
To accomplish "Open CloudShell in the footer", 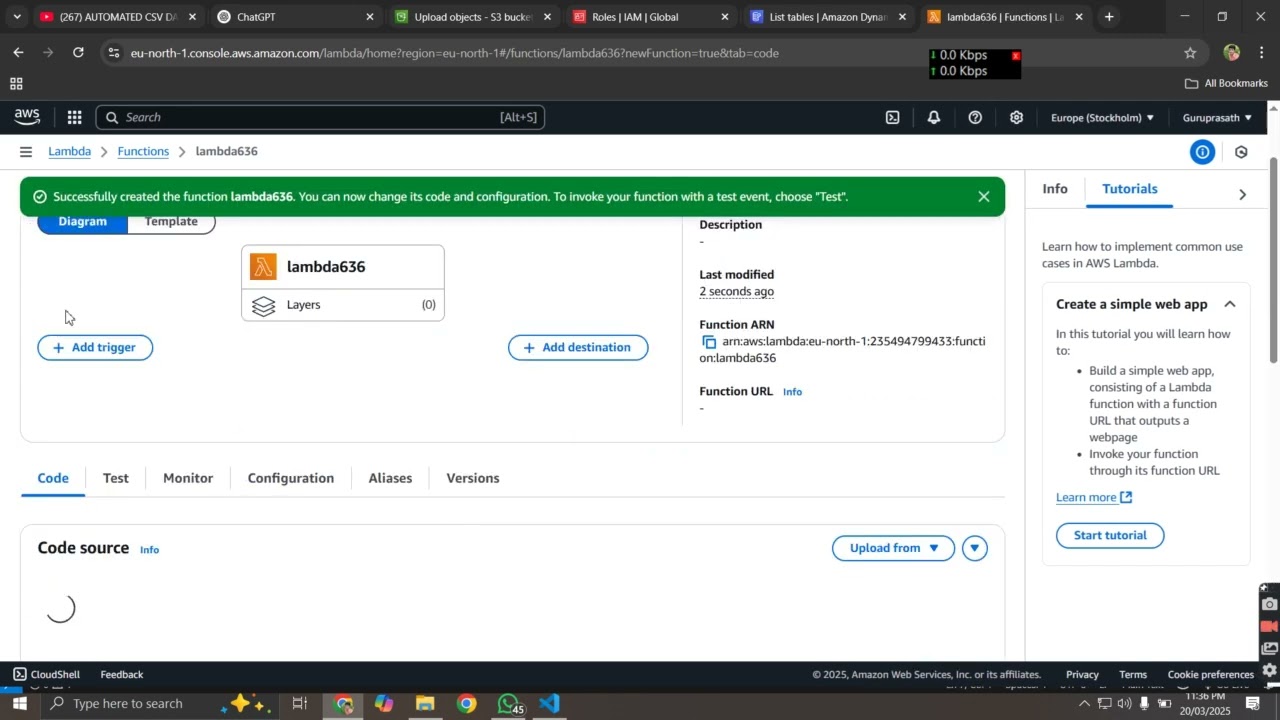I will pyautogui.click(x=46, y=675).
